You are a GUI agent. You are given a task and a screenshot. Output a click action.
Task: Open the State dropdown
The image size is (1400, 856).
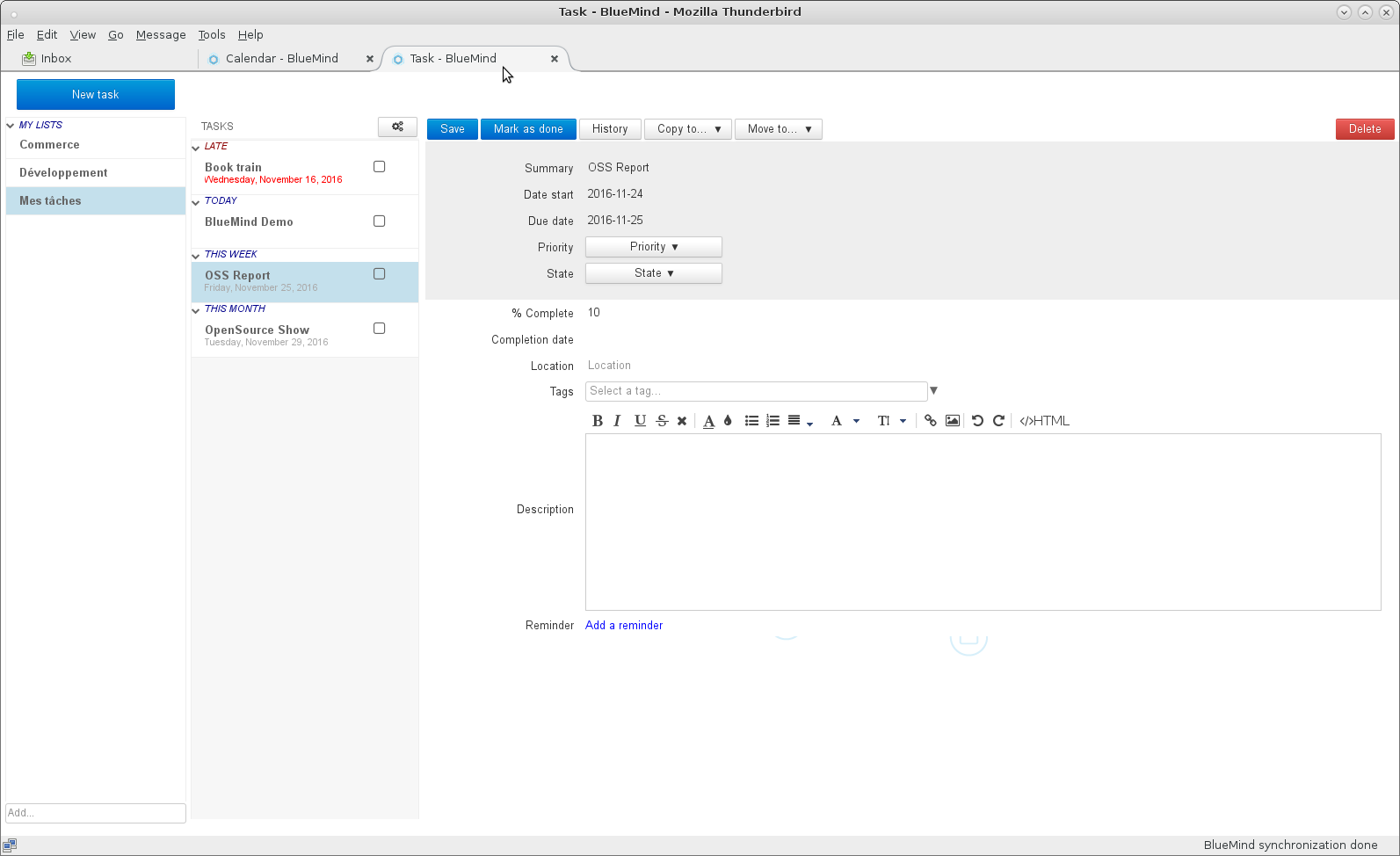pos(654,273)
